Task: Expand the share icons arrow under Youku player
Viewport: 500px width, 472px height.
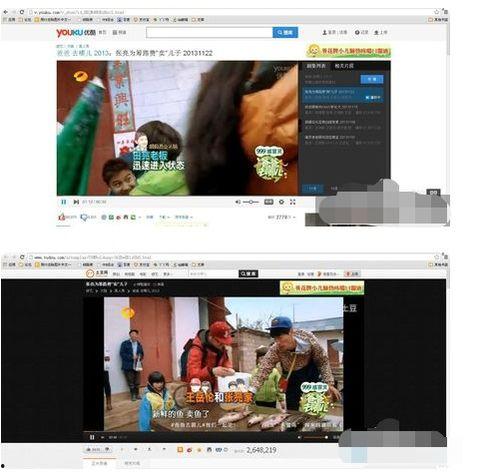Action: (x=140, y=217)
